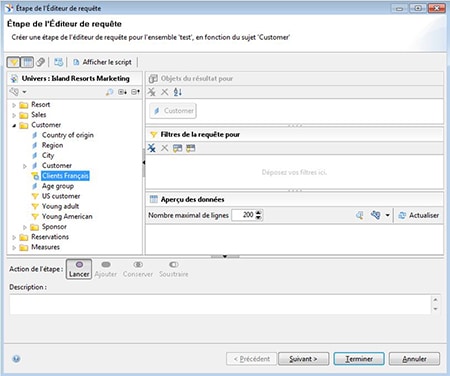Click Actualiser to refresh preview

[419, 215]
